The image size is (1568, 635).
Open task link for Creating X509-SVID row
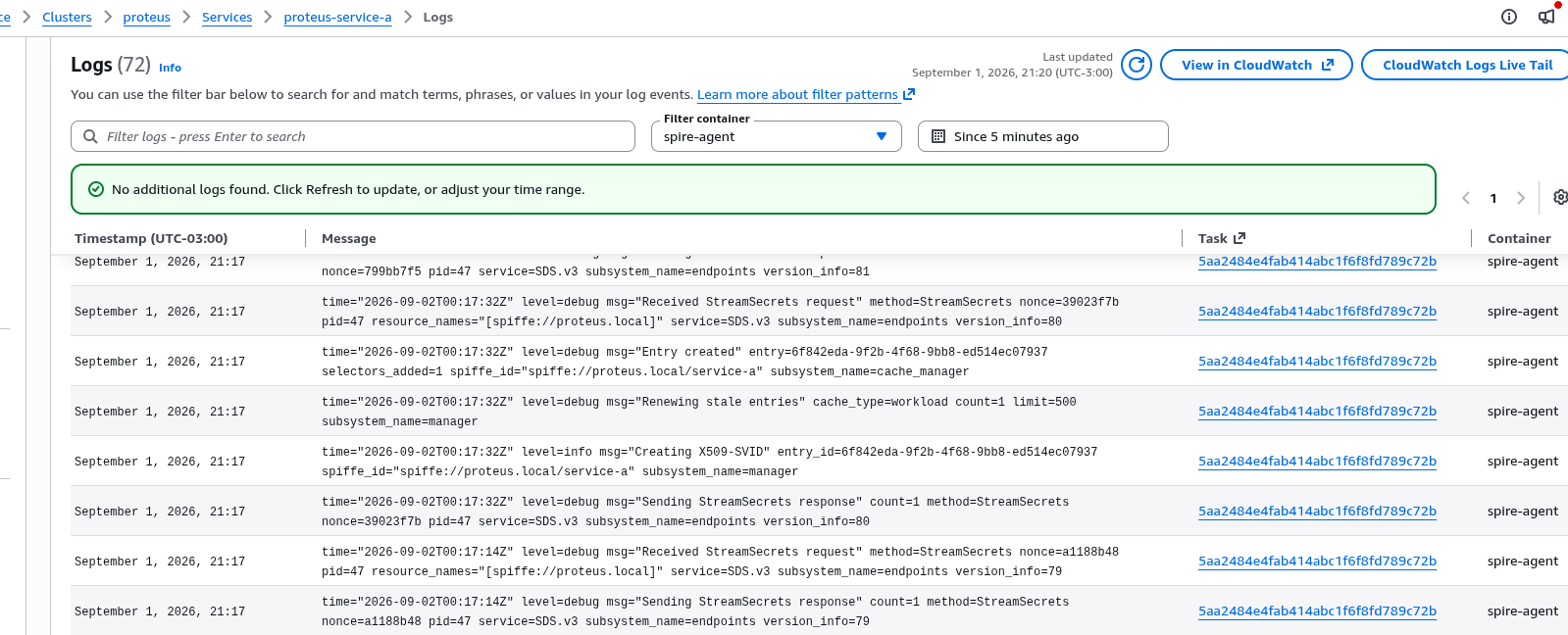pos(1317,462)
